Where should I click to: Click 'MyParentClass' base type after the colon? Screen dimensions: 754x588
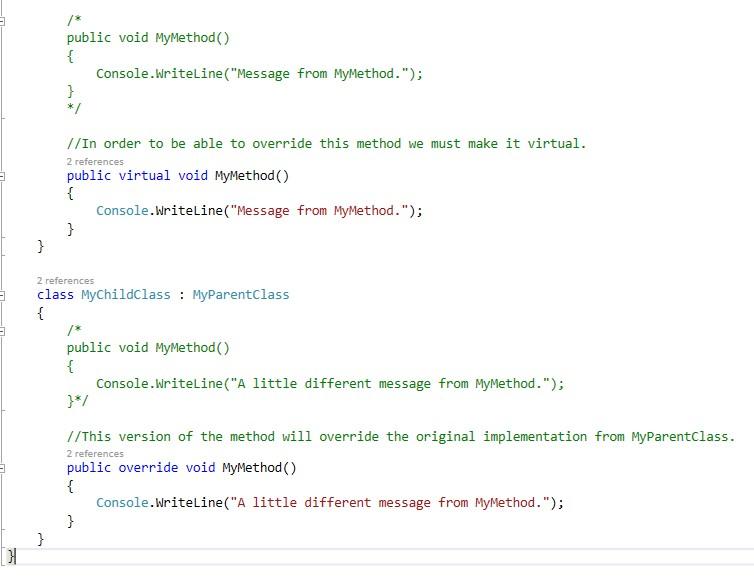[x=241, y=295]
